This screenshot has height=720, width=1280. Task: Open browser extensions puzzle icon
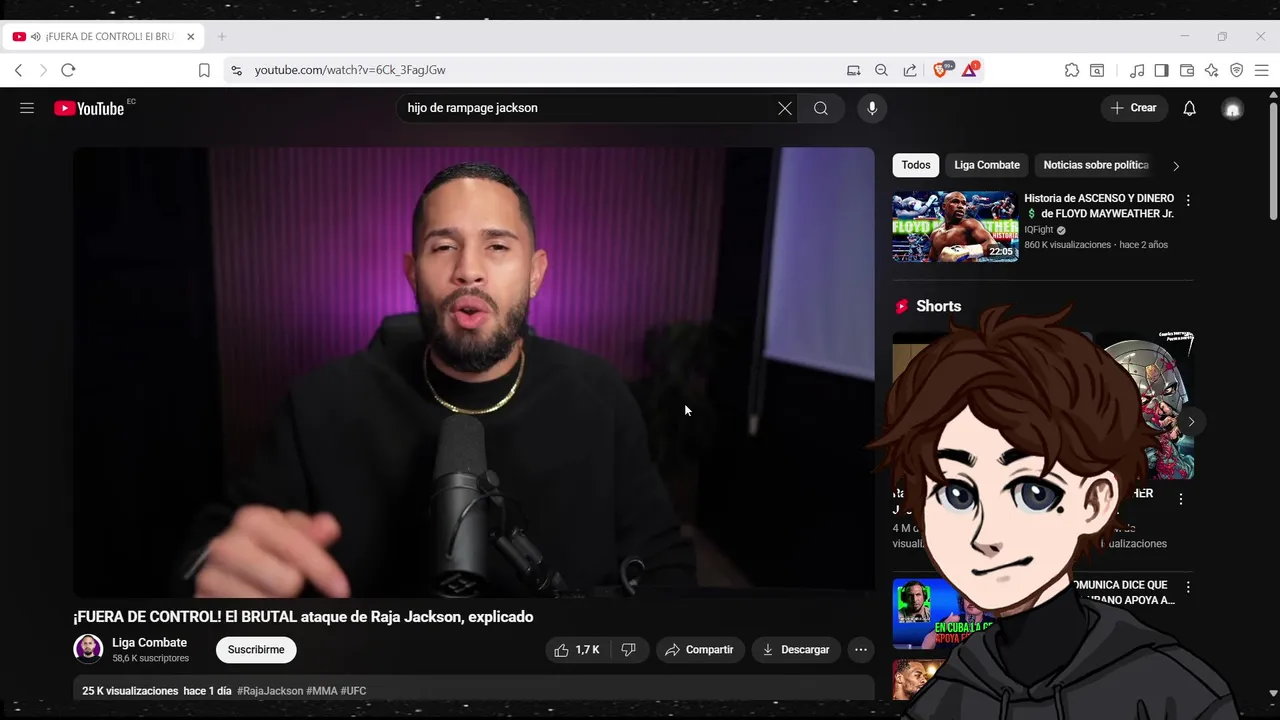[x=1072, y=70]
